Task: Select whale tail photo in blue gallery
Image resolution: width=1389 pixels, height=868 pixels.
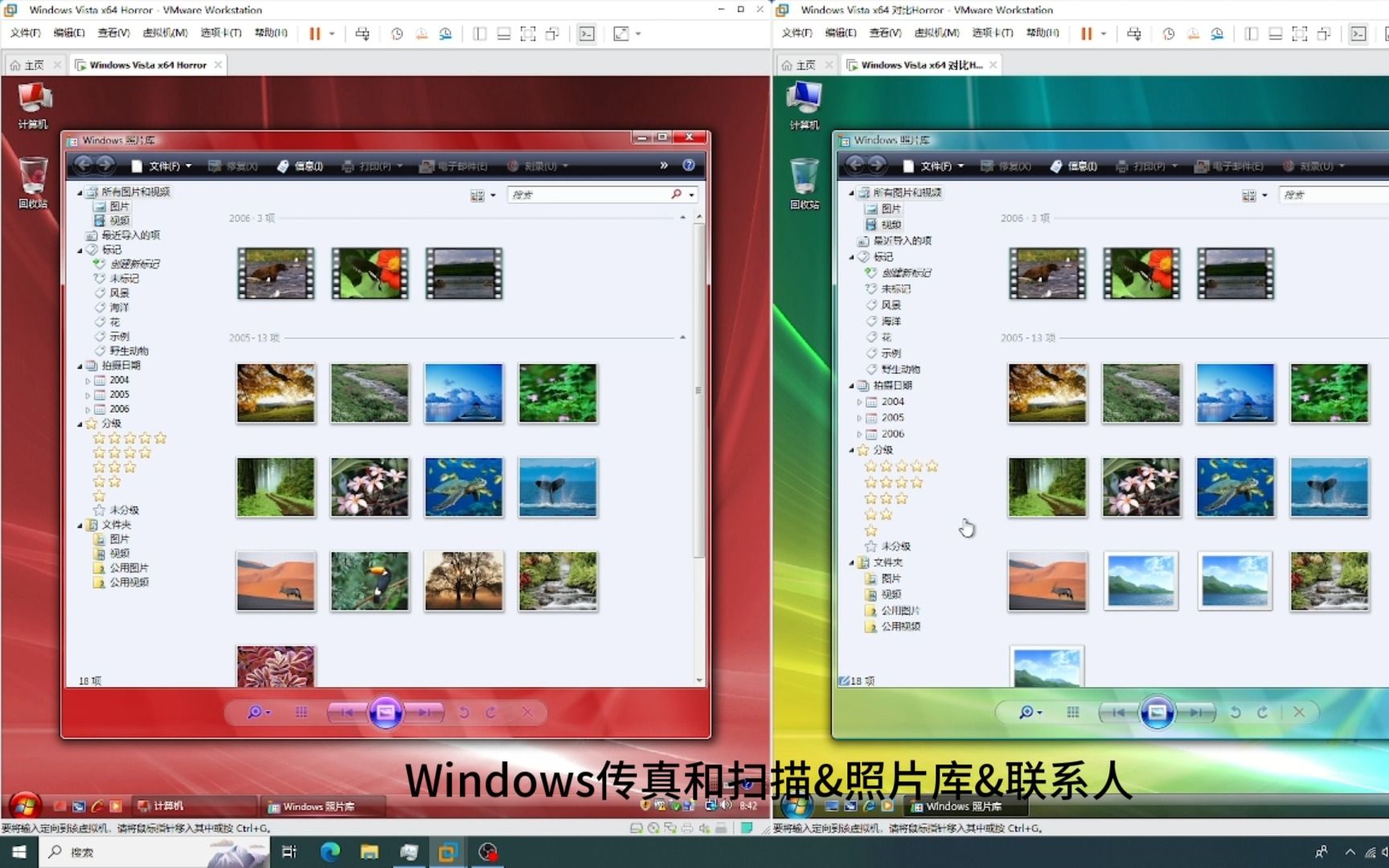Action: pos(1330,487)
